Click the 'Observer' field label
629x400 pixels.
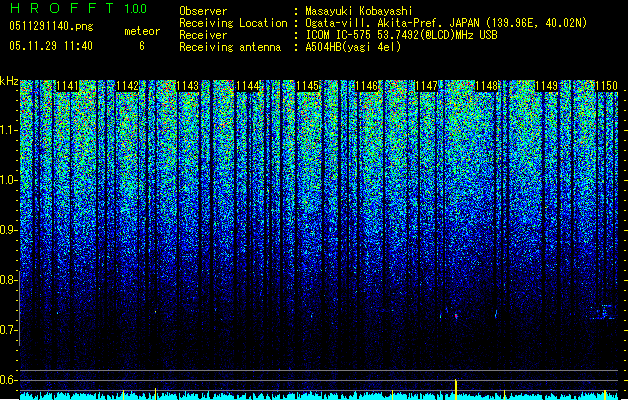pyautogui.click(x=203, y=11)
